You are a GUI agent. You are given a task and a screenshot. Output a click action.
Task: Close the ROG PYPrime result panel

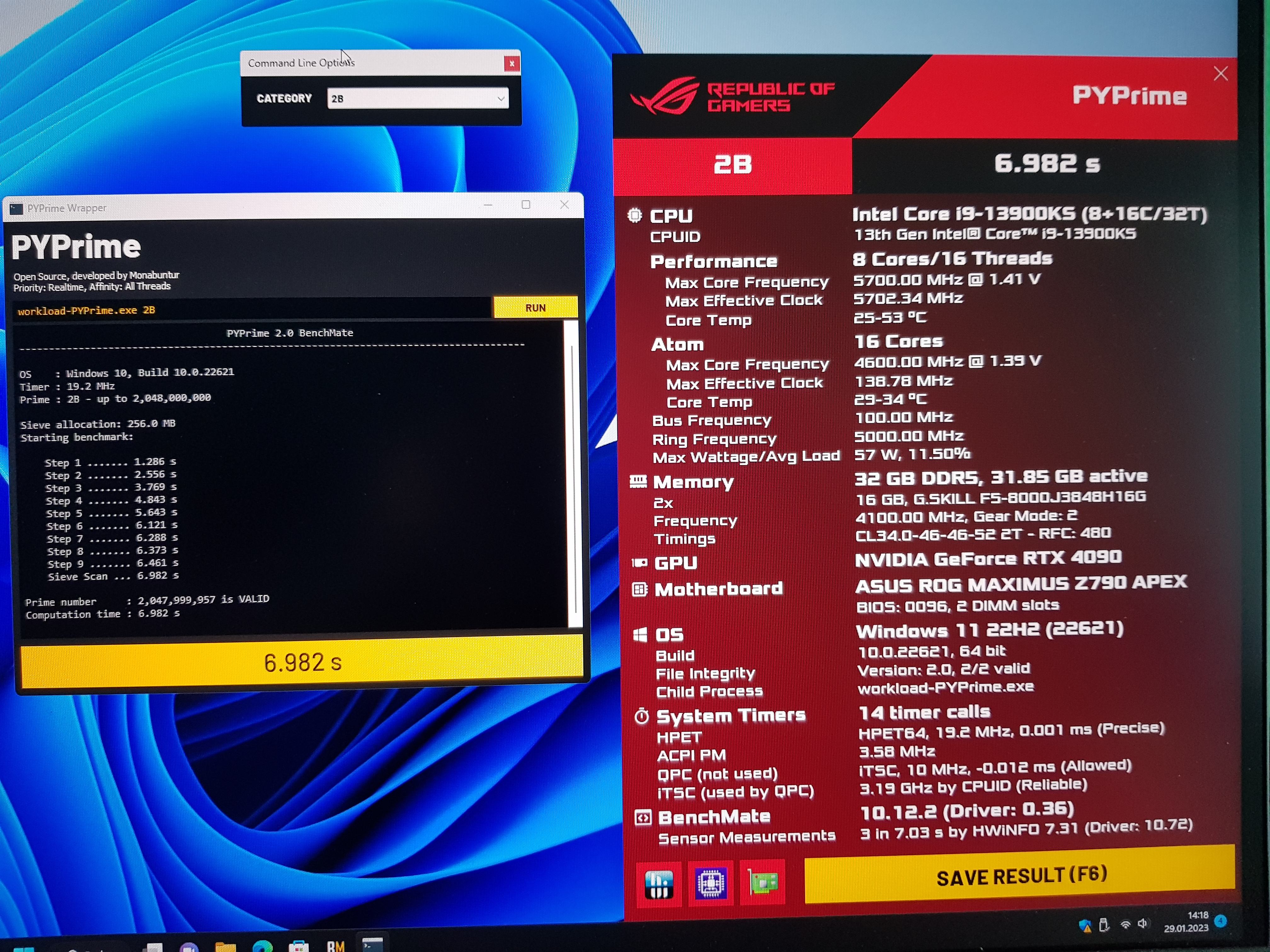(1221, 73)
